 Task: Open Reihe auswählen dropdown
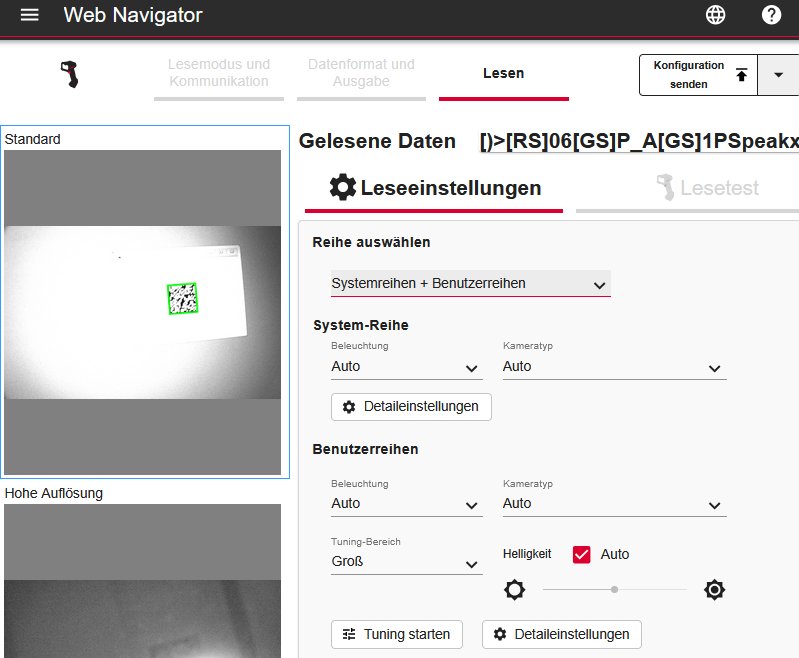click(470, 284)
